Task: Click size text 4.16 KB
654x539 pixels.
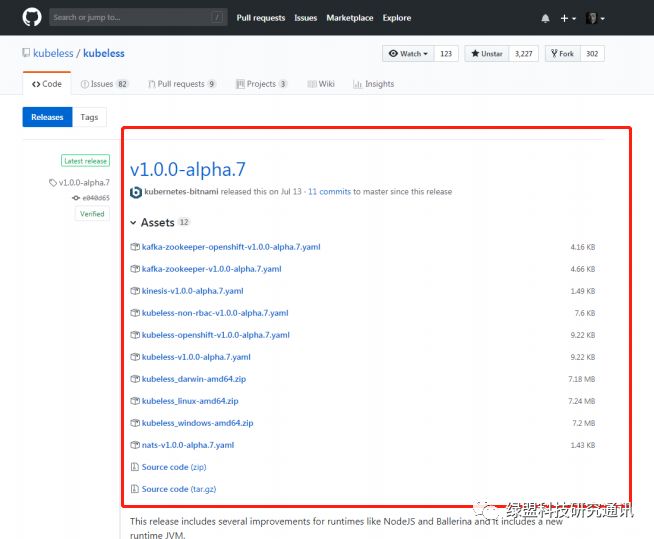Action: (x=583, y=247)
